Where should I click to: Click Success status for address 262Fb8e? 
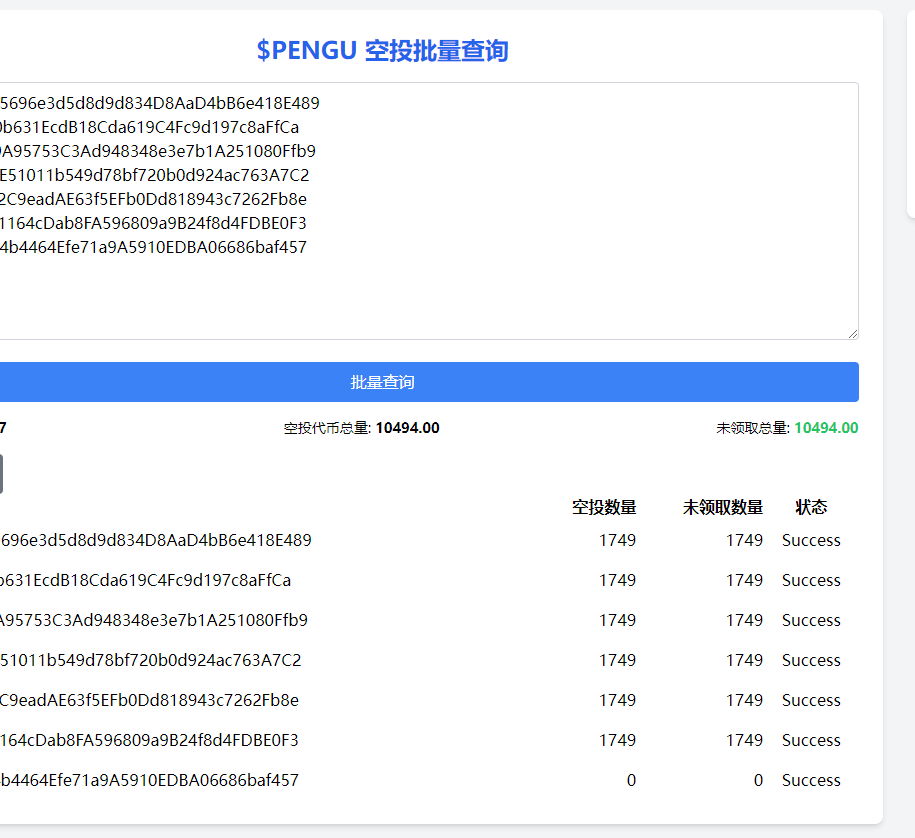coord(811,700)
